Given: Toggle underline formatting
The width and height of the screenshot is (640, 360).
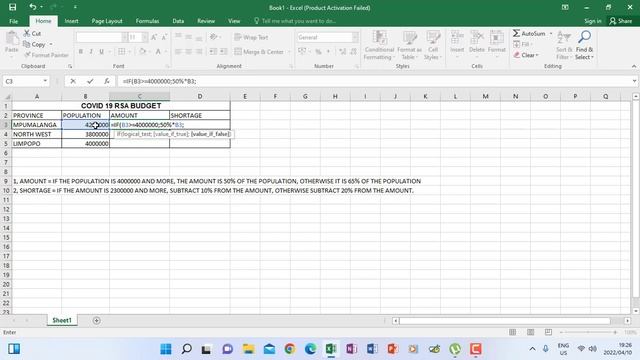Looking at the screenshot, I should tap(101, 51).
